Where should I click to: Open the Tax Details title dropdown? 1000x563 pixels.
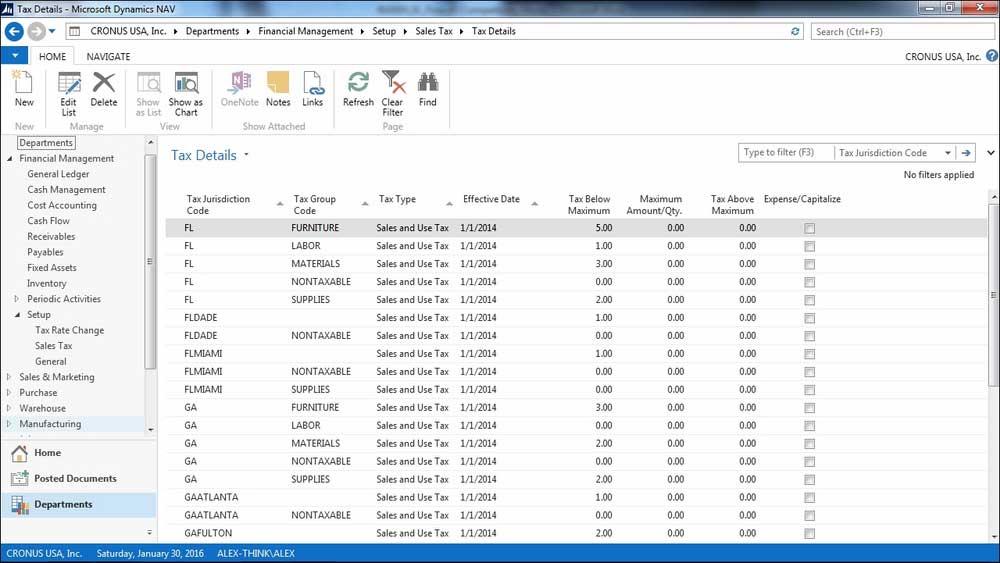tap(246, 155)
